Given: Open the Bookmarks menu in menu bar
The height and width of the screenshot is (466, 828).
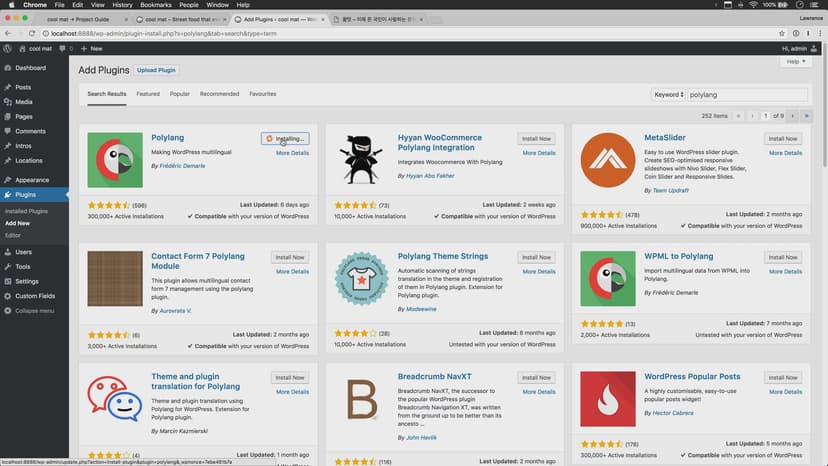Looking at the screenshot, I should (154, 5).
